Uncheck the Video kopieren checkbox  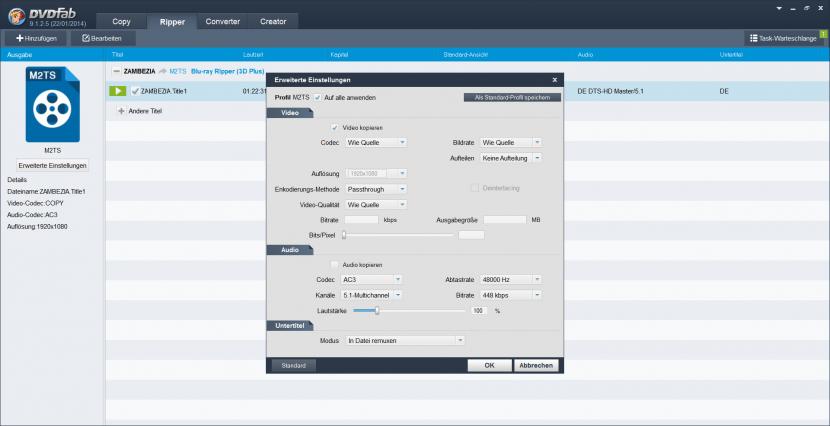334,128
